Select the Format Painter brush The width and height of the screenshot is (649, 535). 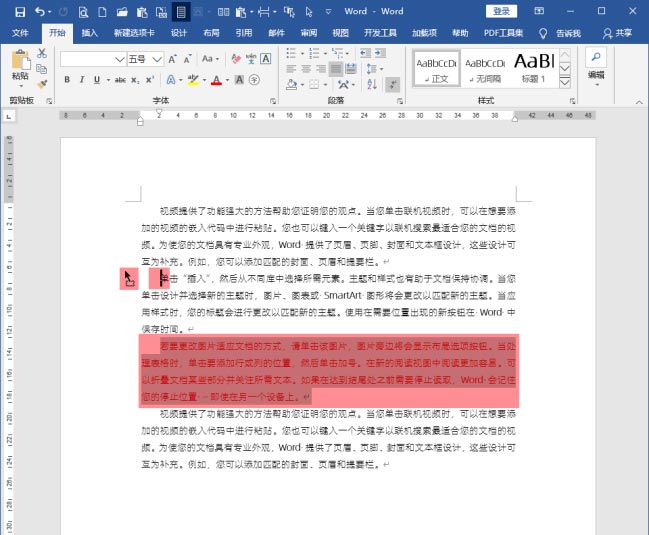[x=41, y=84]
